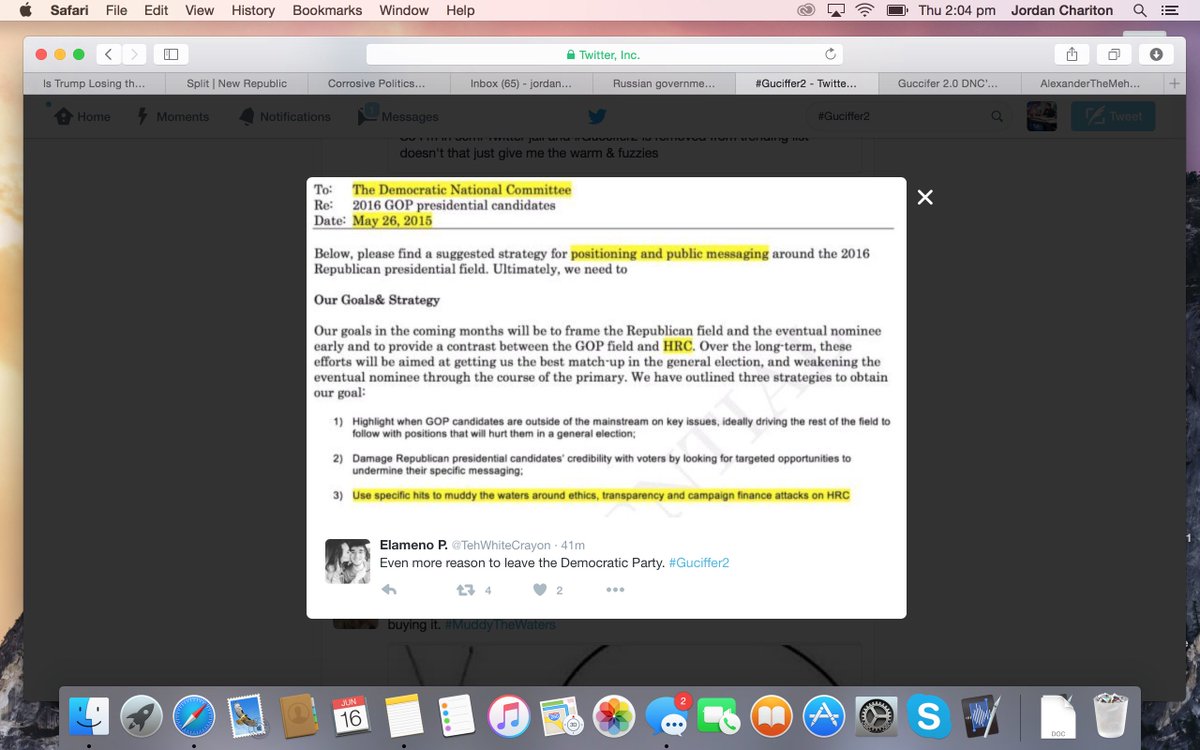
Task: Focus the Twitter, Inc. address bar
Action: pos(603,54)
